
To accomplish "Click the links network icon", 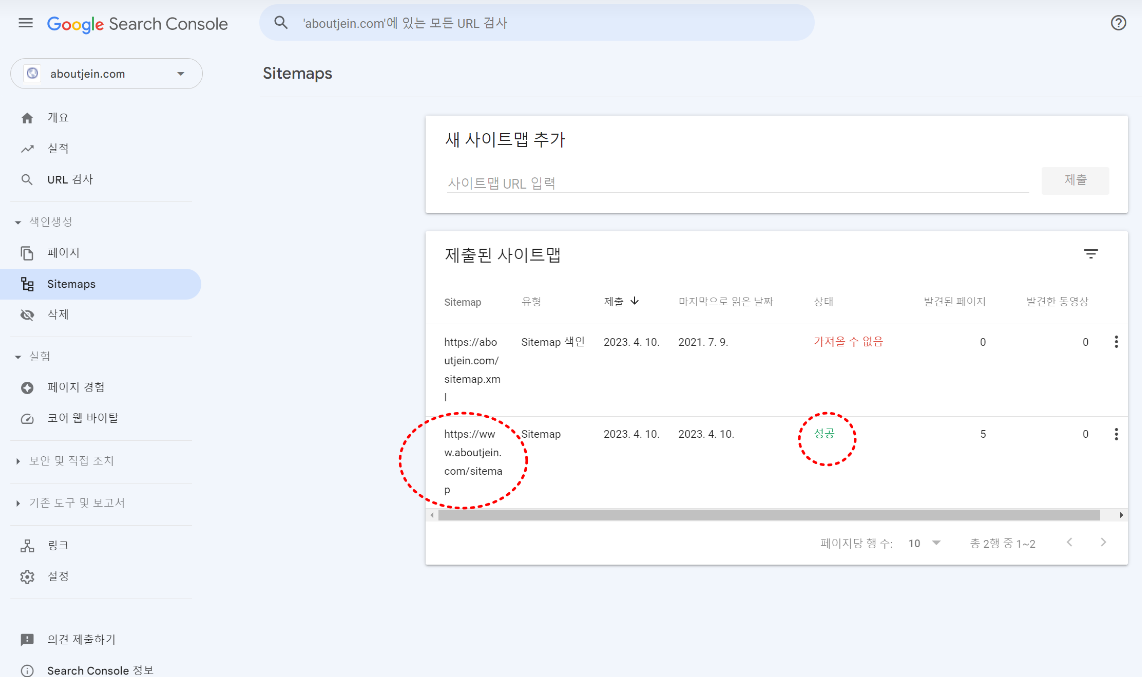I will (x=27, y=545).
